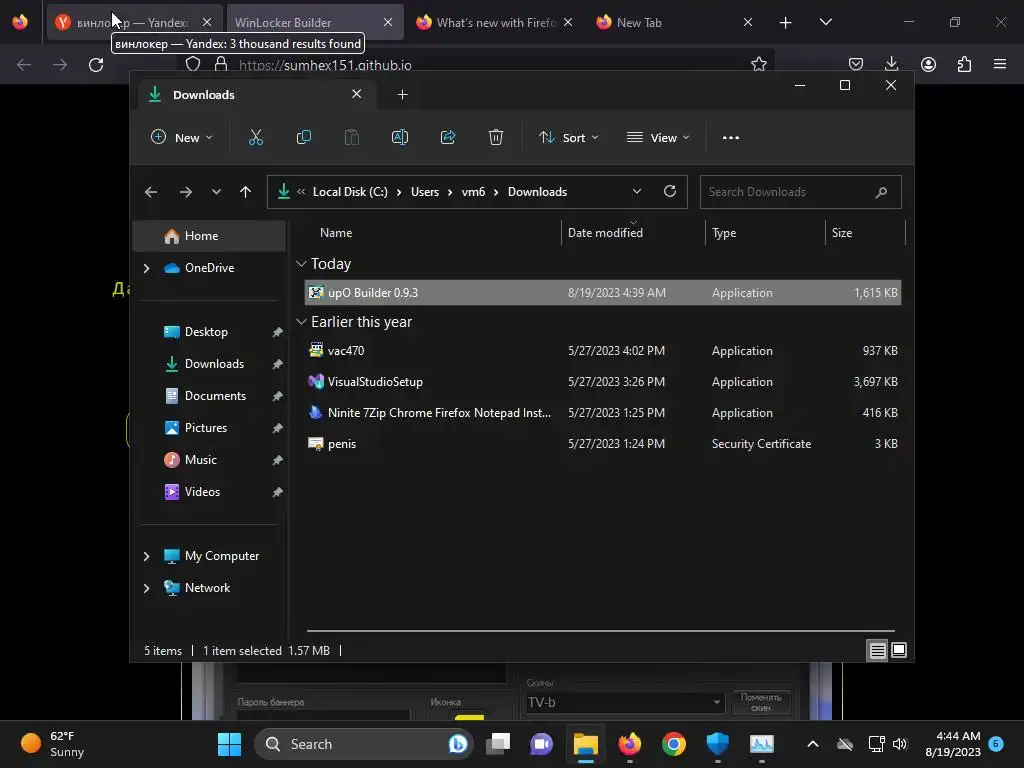
Task: Open a new Firefox tab
Action: tap(786, 23)
